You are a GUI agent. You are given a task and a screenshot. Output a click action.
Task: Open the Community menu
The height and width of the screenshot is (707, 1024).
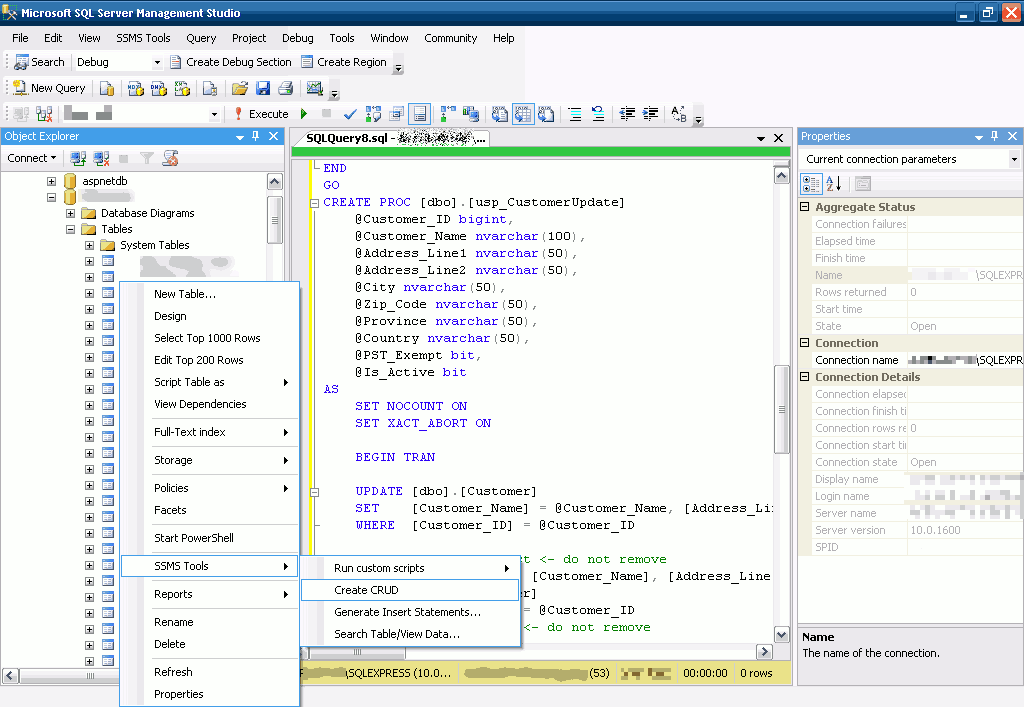click(451, 38)
